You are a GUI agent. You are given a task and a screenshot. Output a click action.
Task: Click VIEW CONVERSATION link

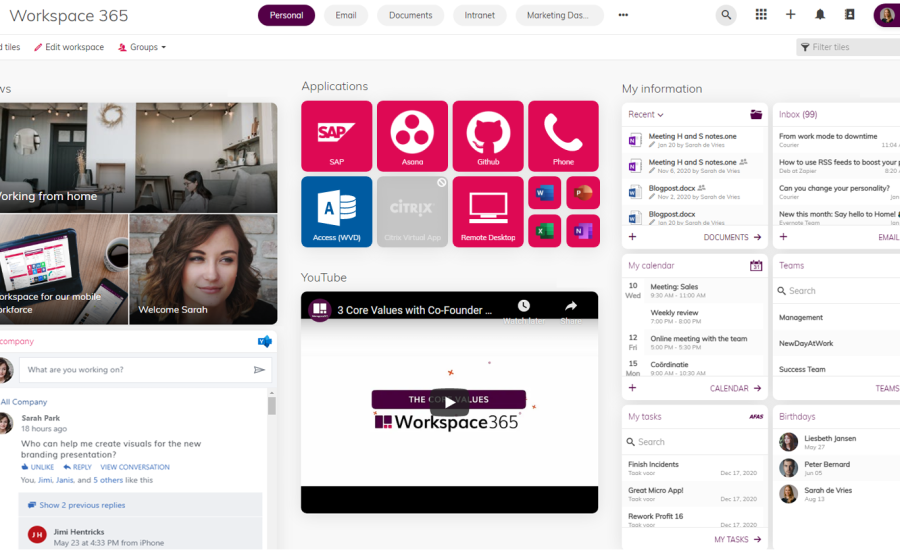point(135,467)
